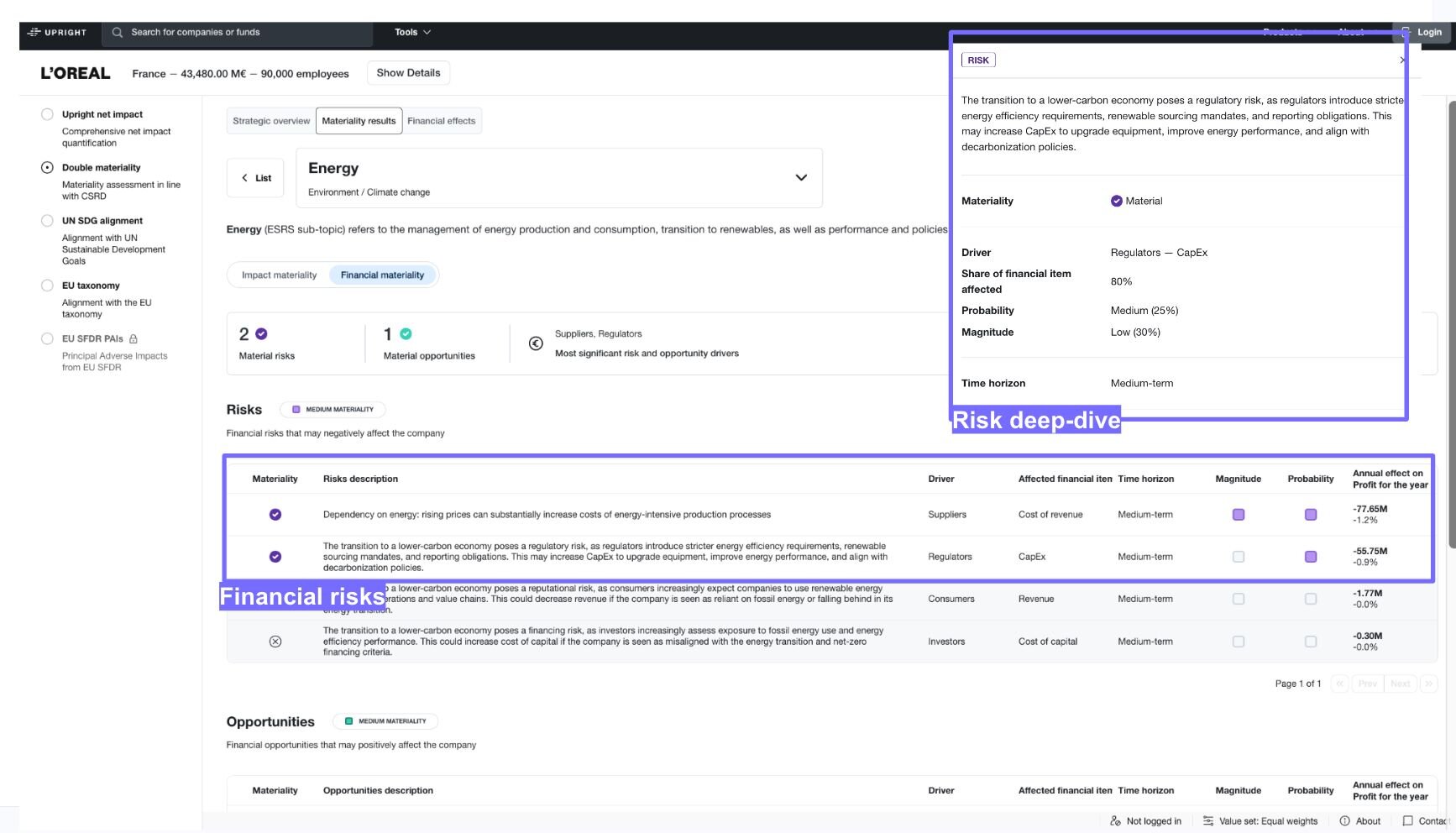Image resolution: width=1456 pixels, height=833 pixels.
Task: Click green square in Opportunities Medium Materiality badge
Action: pos(348,721)
